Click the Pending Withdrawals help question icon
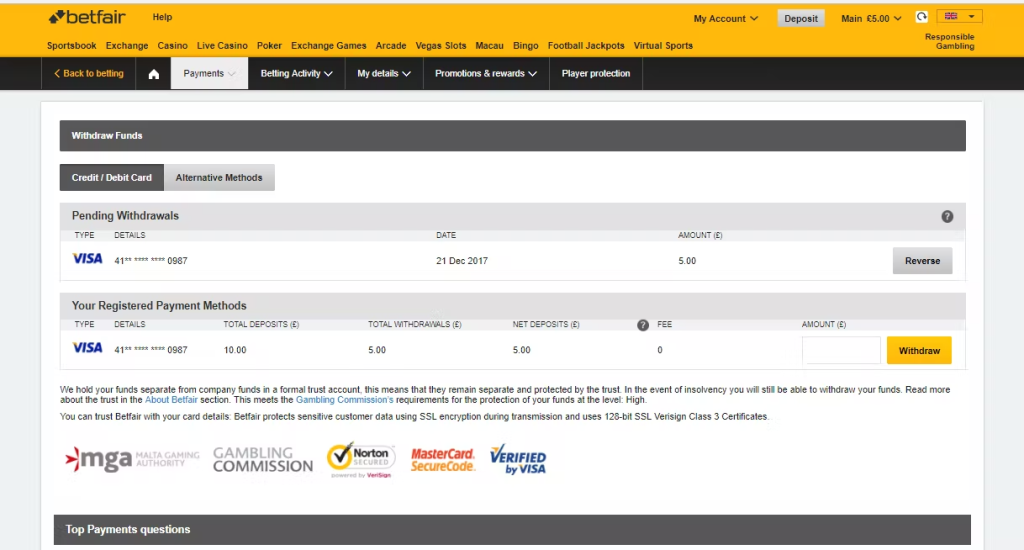Screen dimensions: 1024x550 947,216
